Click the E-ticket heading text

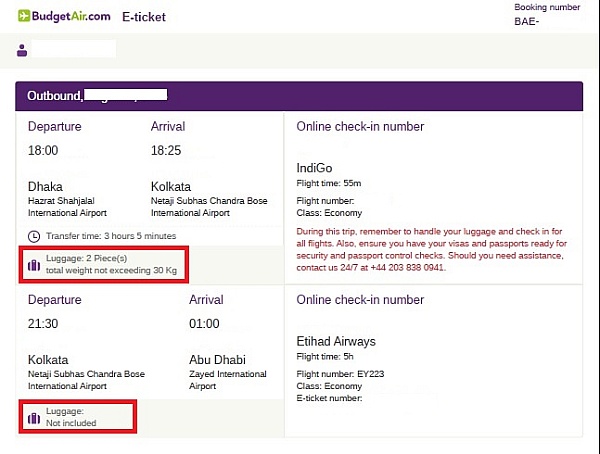[x=144, y=17]
